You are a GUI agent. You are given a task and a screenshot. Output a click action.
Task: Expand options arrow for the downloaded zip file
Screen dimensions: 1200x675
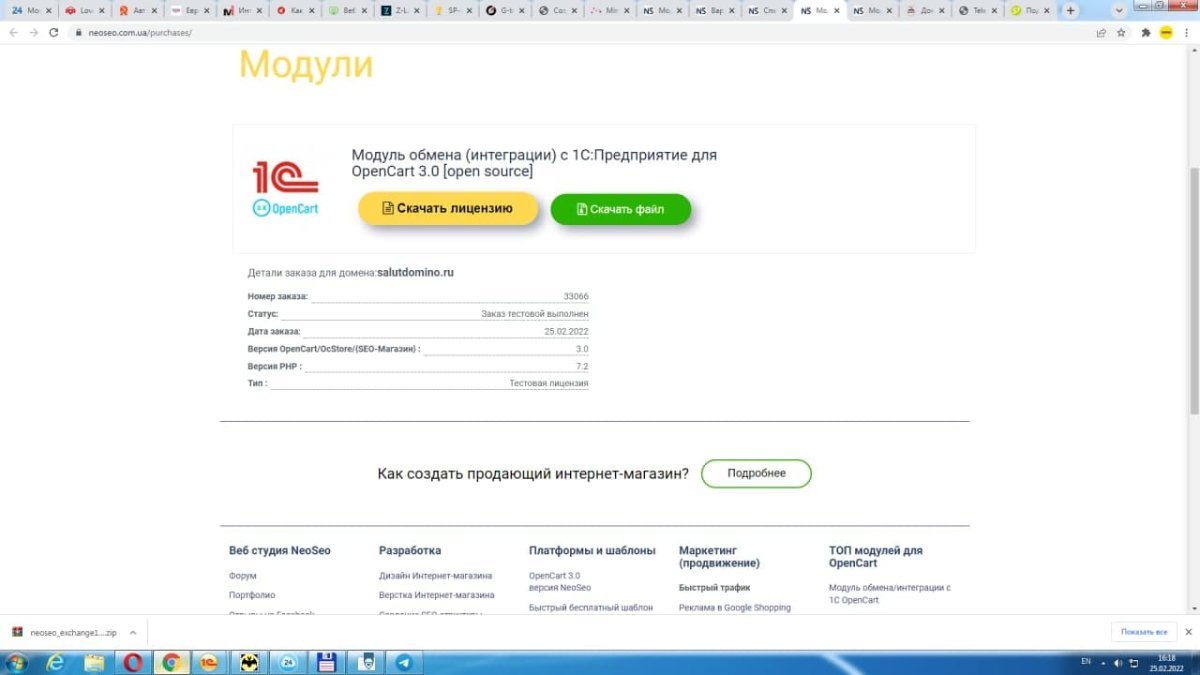tap(133, 633)
